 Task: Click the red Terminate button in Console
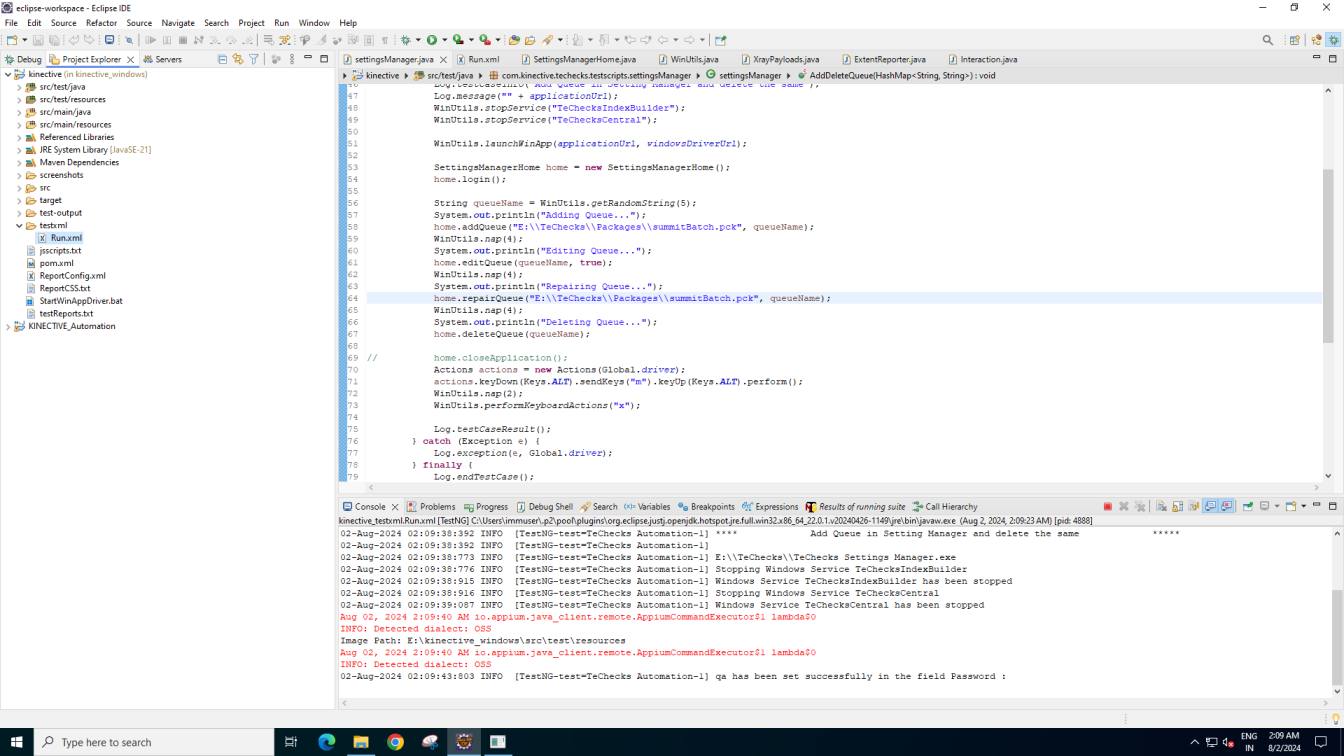(x=1107, y=507)
